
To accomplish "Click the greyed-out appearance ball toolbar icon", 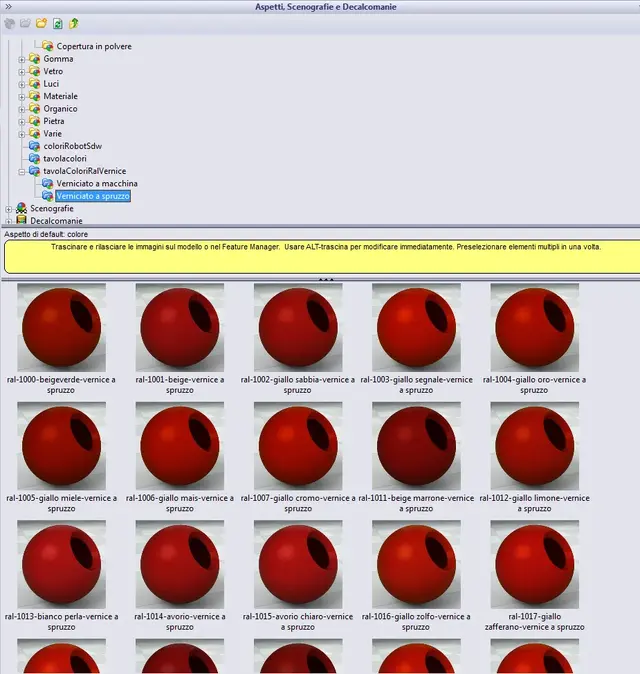I will (9, 23).
